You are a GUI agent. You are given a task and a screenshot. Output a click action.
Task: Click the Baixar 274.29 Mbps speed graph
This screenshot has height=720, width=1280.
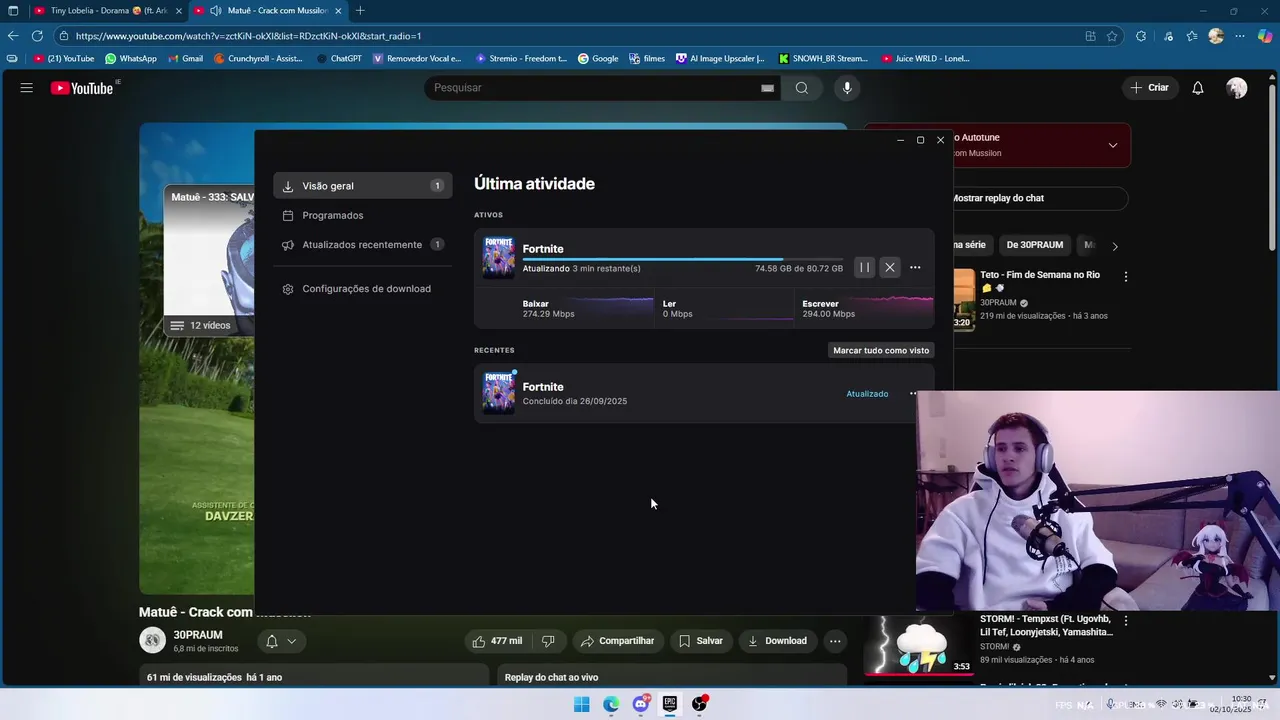click(x=588, y=308)
